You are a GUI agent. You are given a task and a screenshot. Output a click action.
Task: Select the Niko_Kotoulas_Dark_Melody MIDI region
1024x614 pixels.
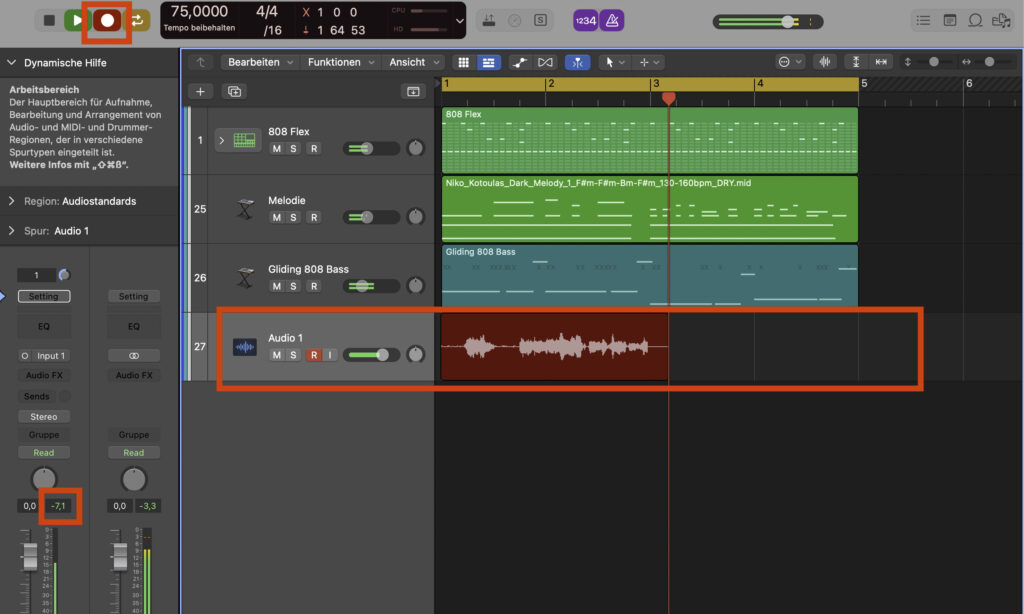click(650, 210)
